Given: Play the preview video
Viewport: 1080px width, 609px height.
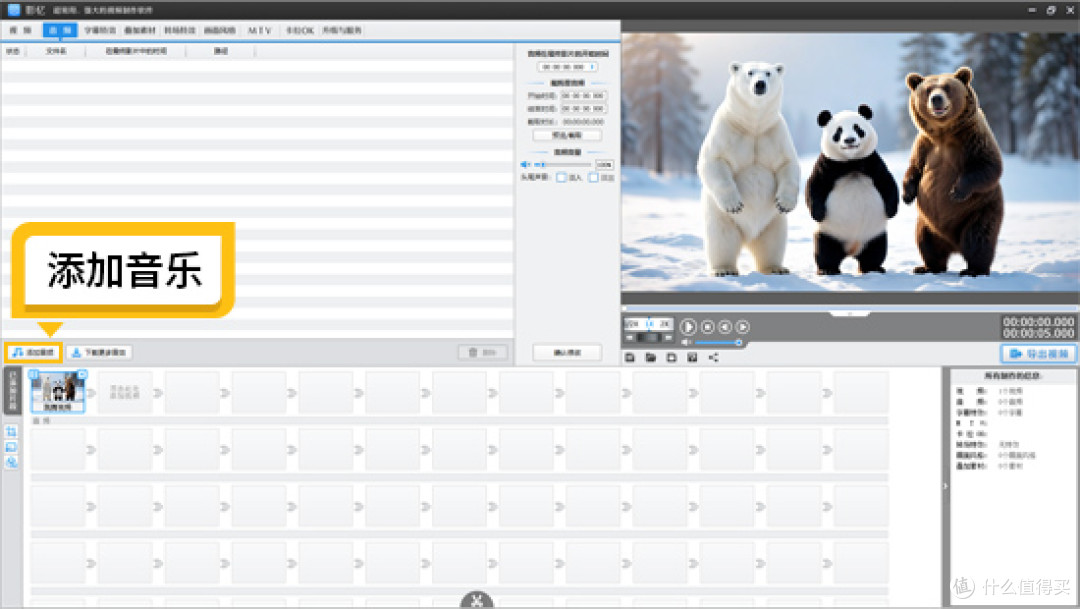Looking at the screenshot, I should (687, 327).
